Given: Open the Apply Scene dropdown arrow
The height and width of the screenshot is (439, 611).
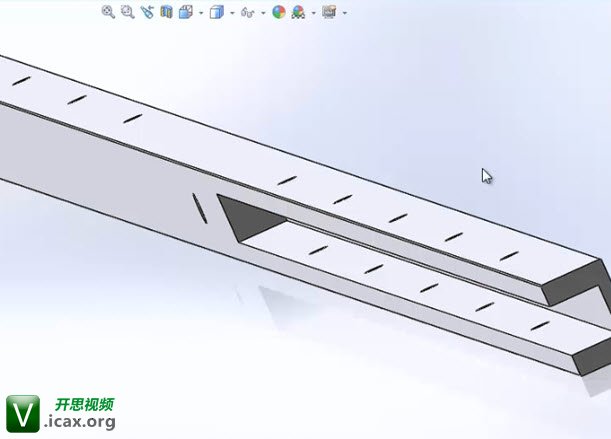Looking at the screenshot, I should (x=314, y=13).
